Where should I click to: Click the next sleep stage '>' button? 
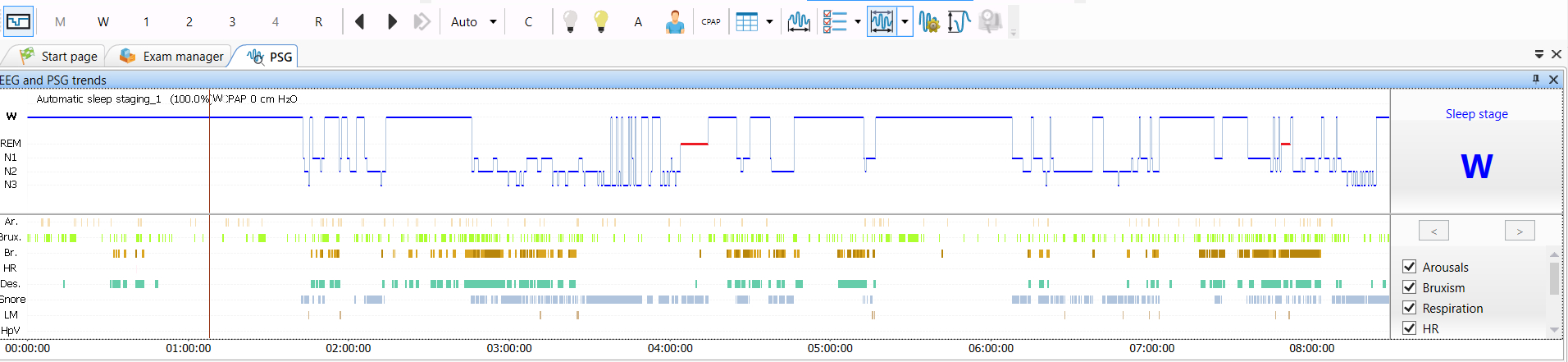pyautogui.click(x=1520, y=231)
